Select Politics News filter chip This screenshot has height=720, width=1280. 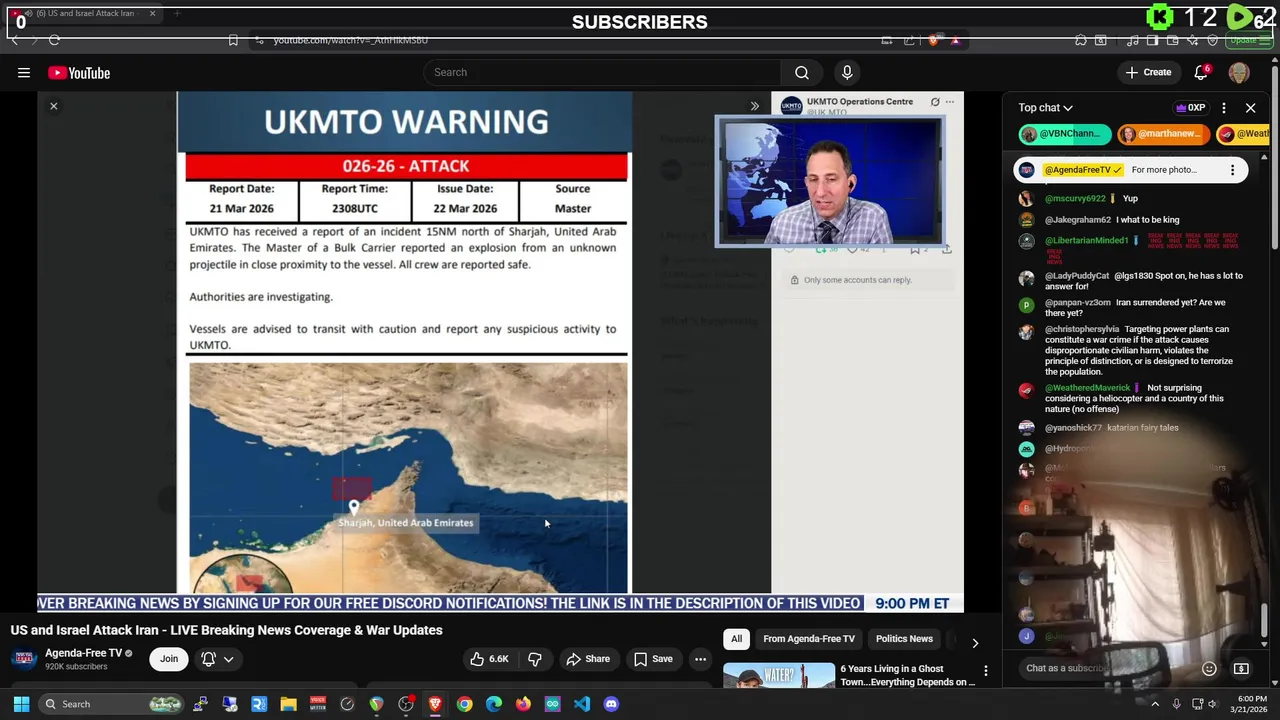click(x=904, y=639)
